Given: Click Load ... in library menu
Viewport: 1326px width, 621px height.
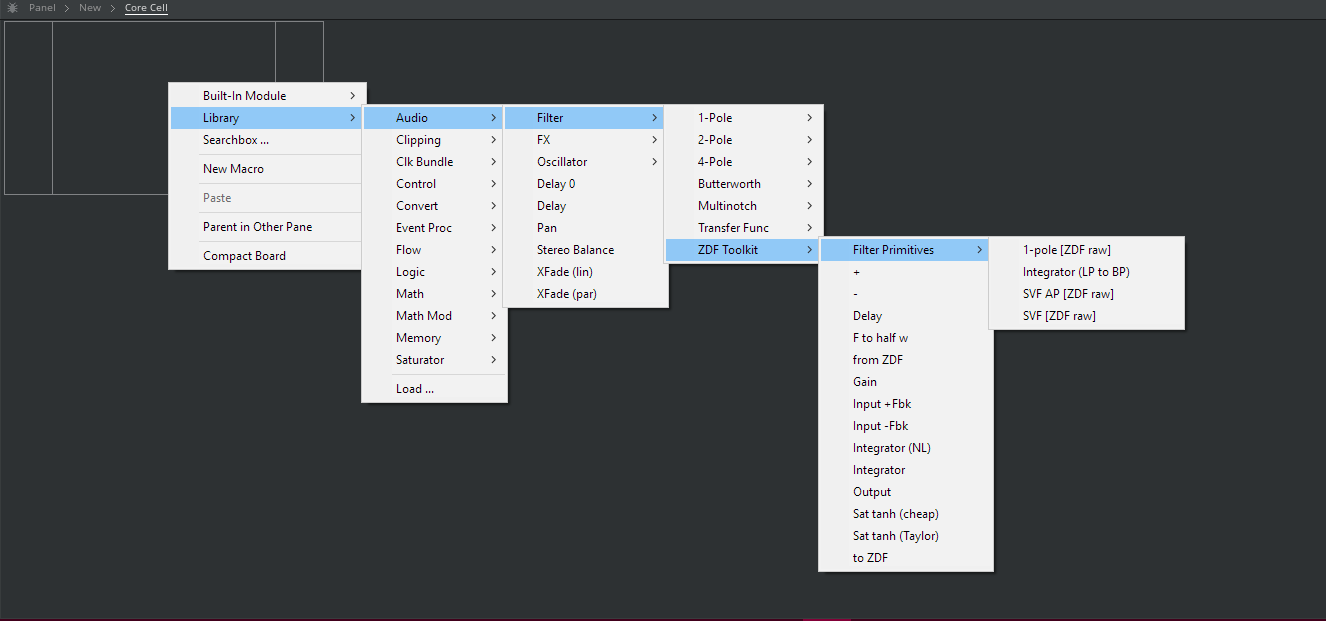Looking at the screenshot, I should (434, 389).
